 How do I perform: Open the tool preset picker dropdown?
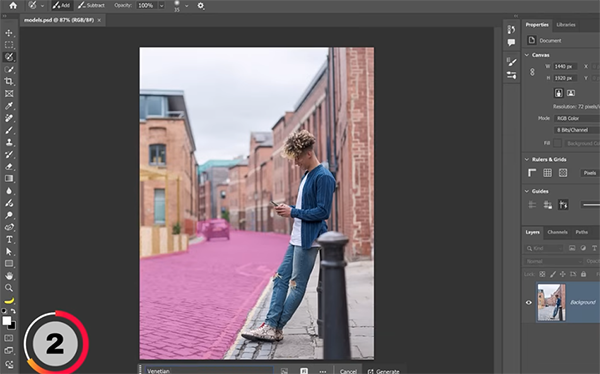(42, 6)
